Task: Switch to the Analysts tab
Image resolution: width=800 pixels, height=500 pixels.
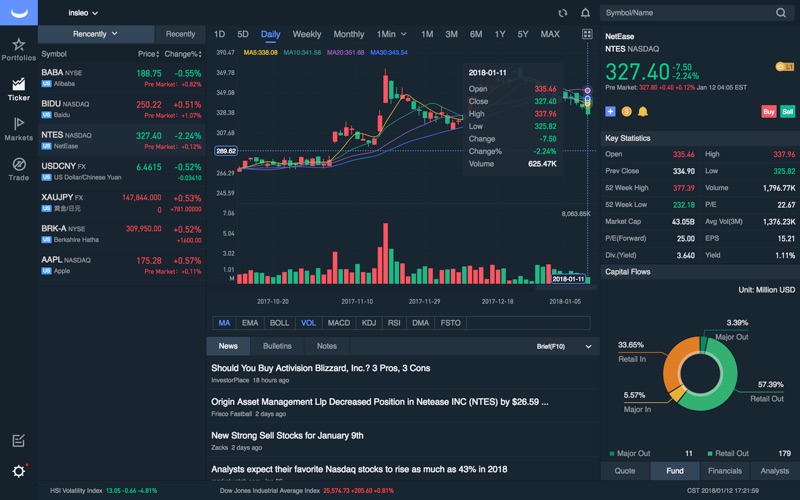Action: (x=774, y=471)
